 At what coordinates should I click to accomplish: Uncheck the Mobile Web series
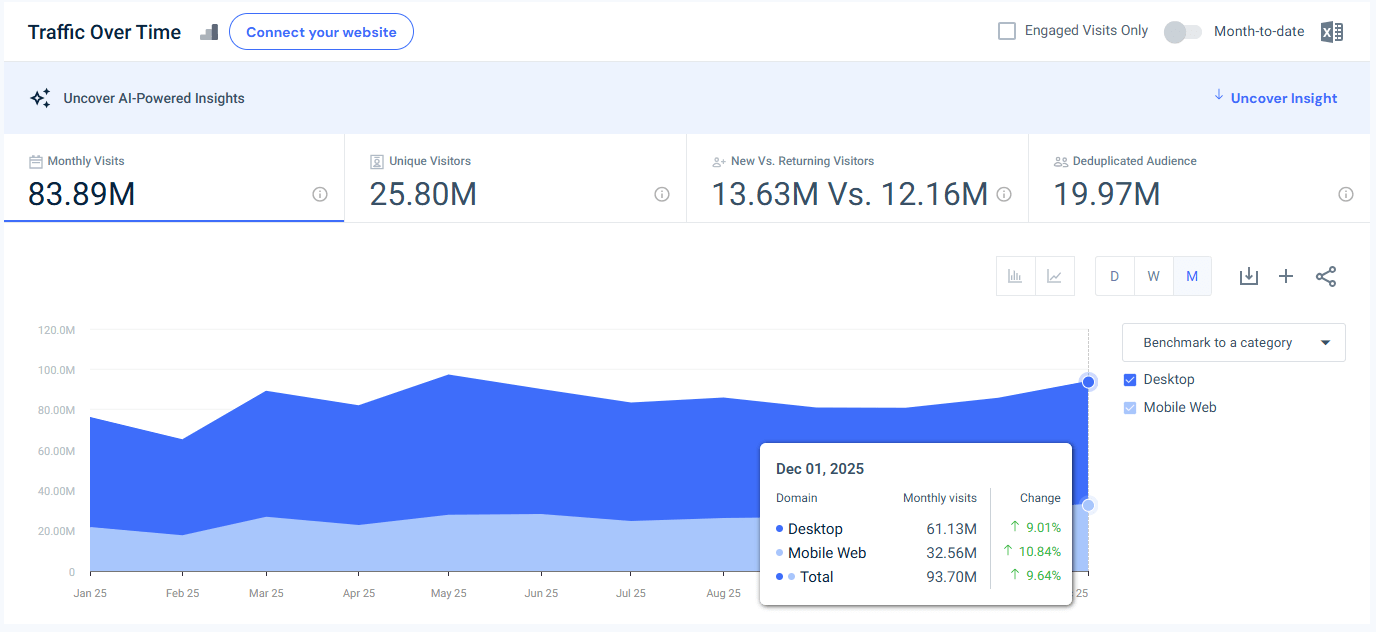tap(1129, 407)
